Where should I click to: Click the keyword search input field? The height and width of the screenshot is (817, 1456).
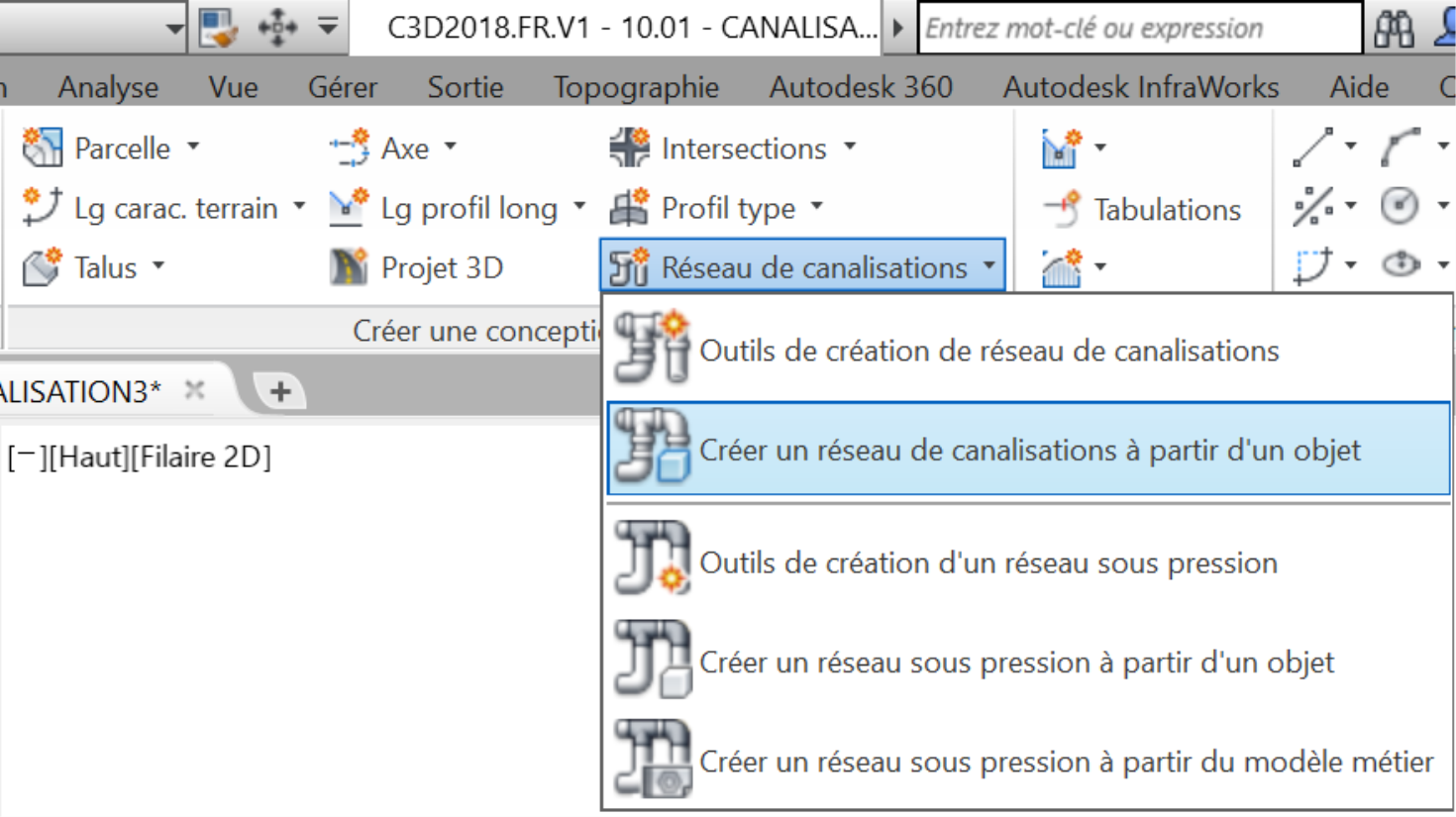[1140, 28]
